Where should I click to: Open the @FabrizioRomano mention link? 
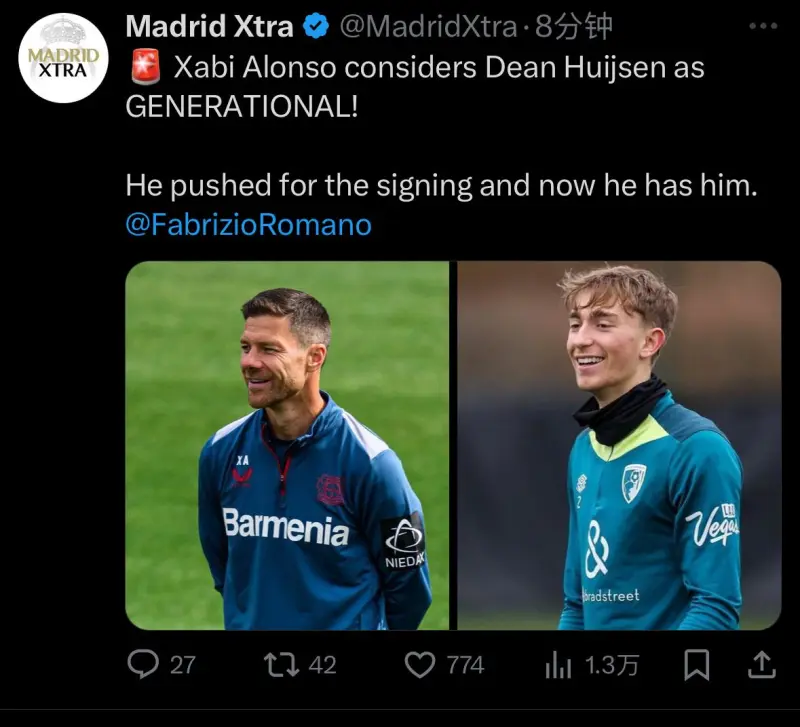click(248, 224)
